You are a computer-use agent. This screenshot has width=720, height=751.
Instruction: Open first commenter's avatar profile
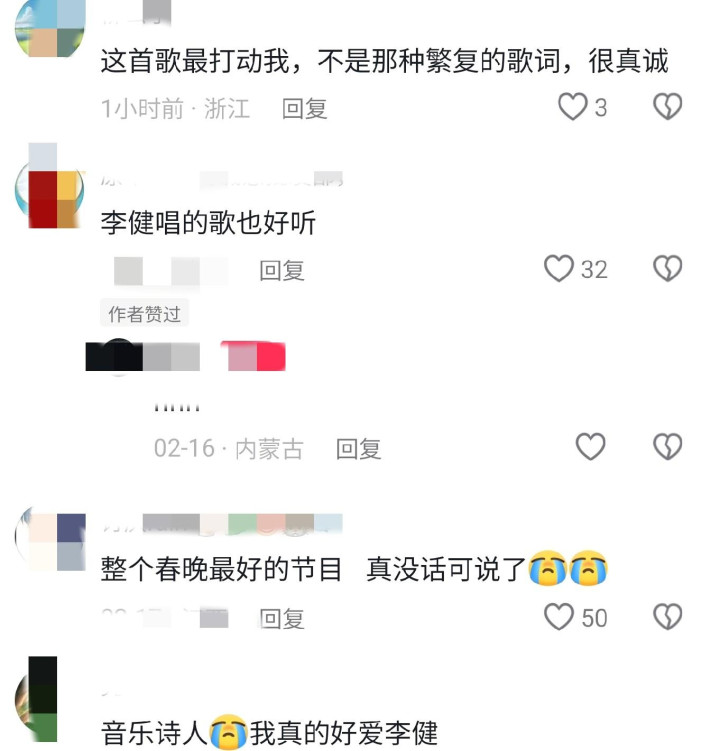coord(50,28)
